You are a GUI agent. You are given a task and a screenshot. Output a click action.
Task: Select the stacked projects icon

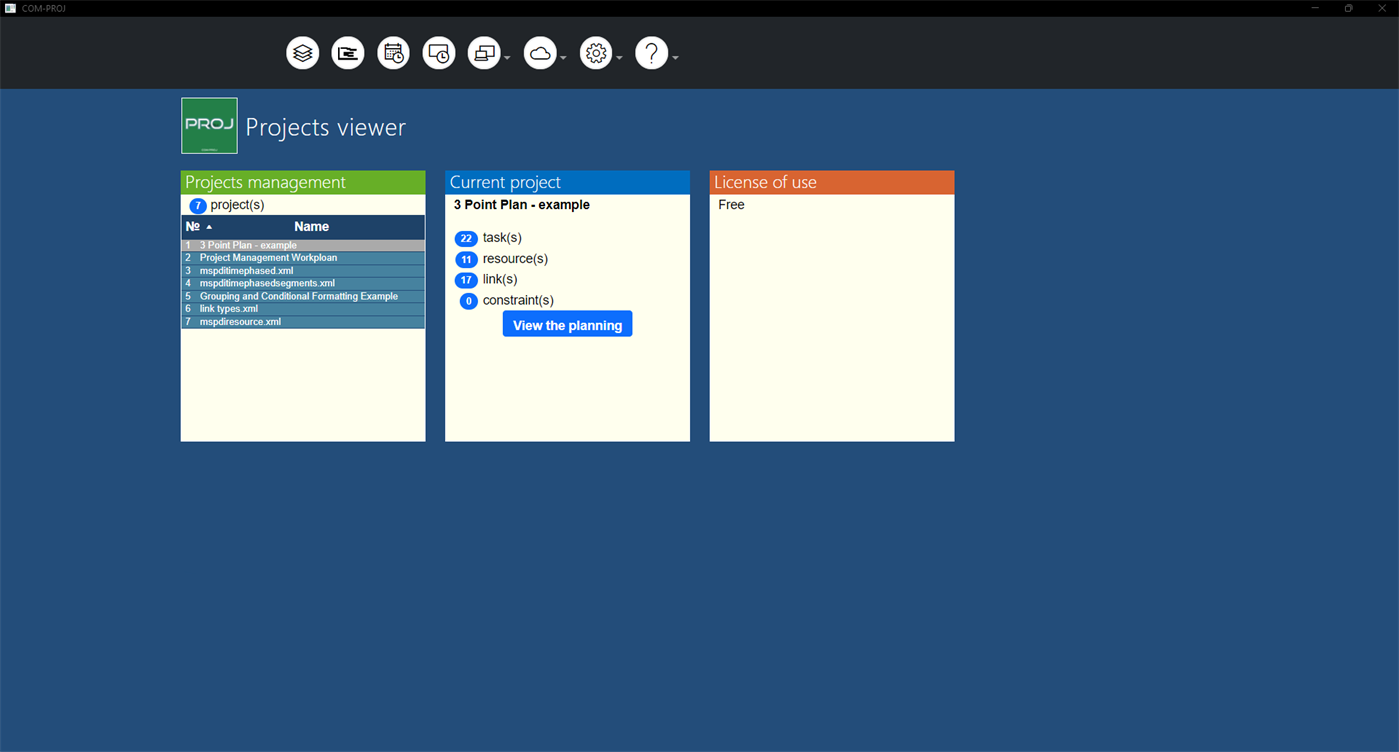302,52
